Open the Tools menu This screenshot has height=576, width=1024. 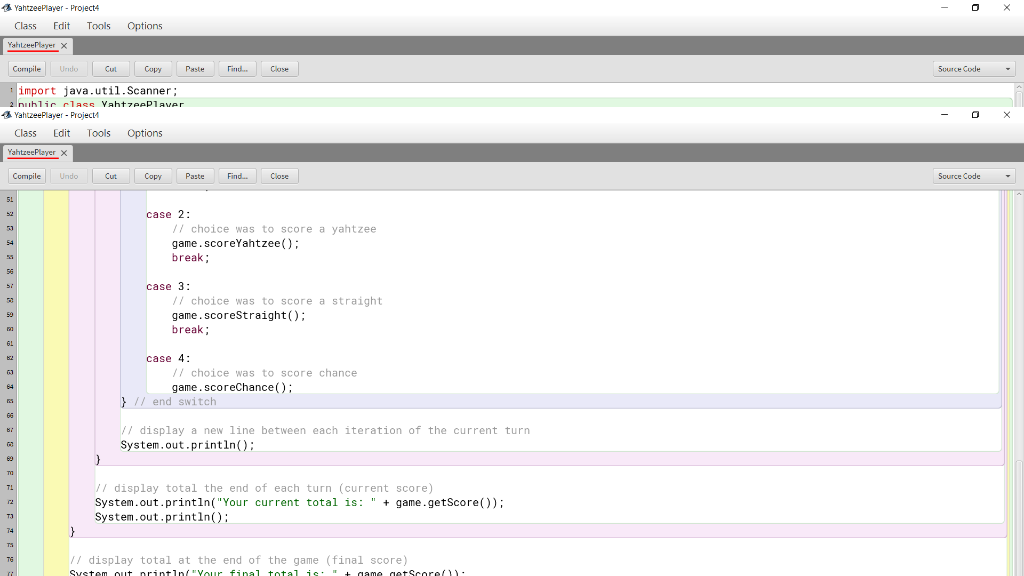point(98,133)
